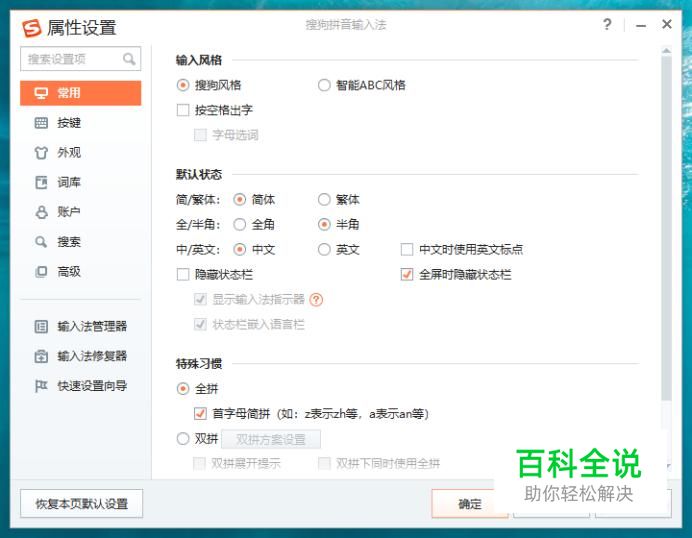Choose 中文 as default language
Image resolution: width=692 pixels, height=538 pixels.
click(x=240, y=250)
